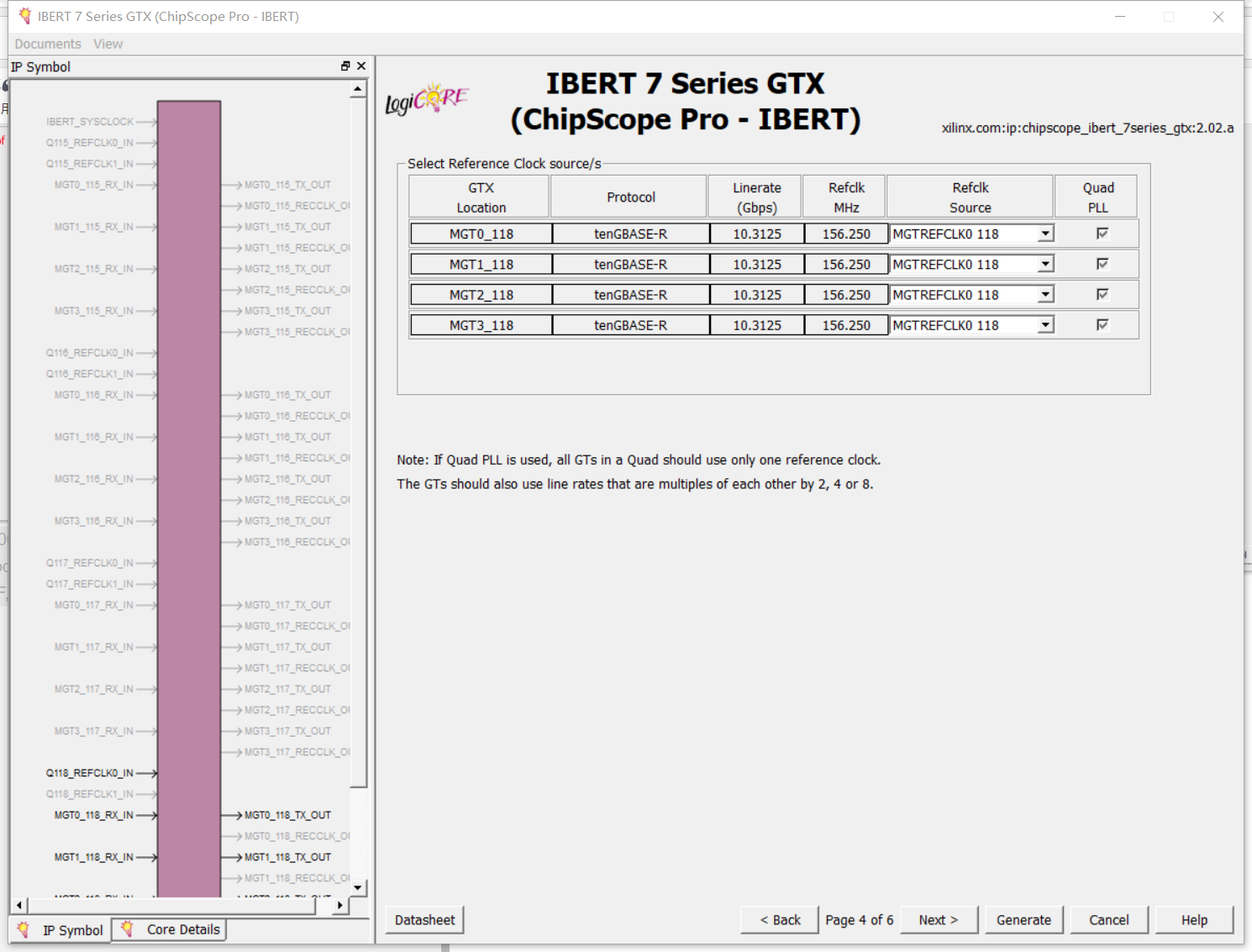Click the MGT0_118_TX_OUT port label
Image resolution: width=1252 pixels, height=952 pixels.
pos(287,815)
